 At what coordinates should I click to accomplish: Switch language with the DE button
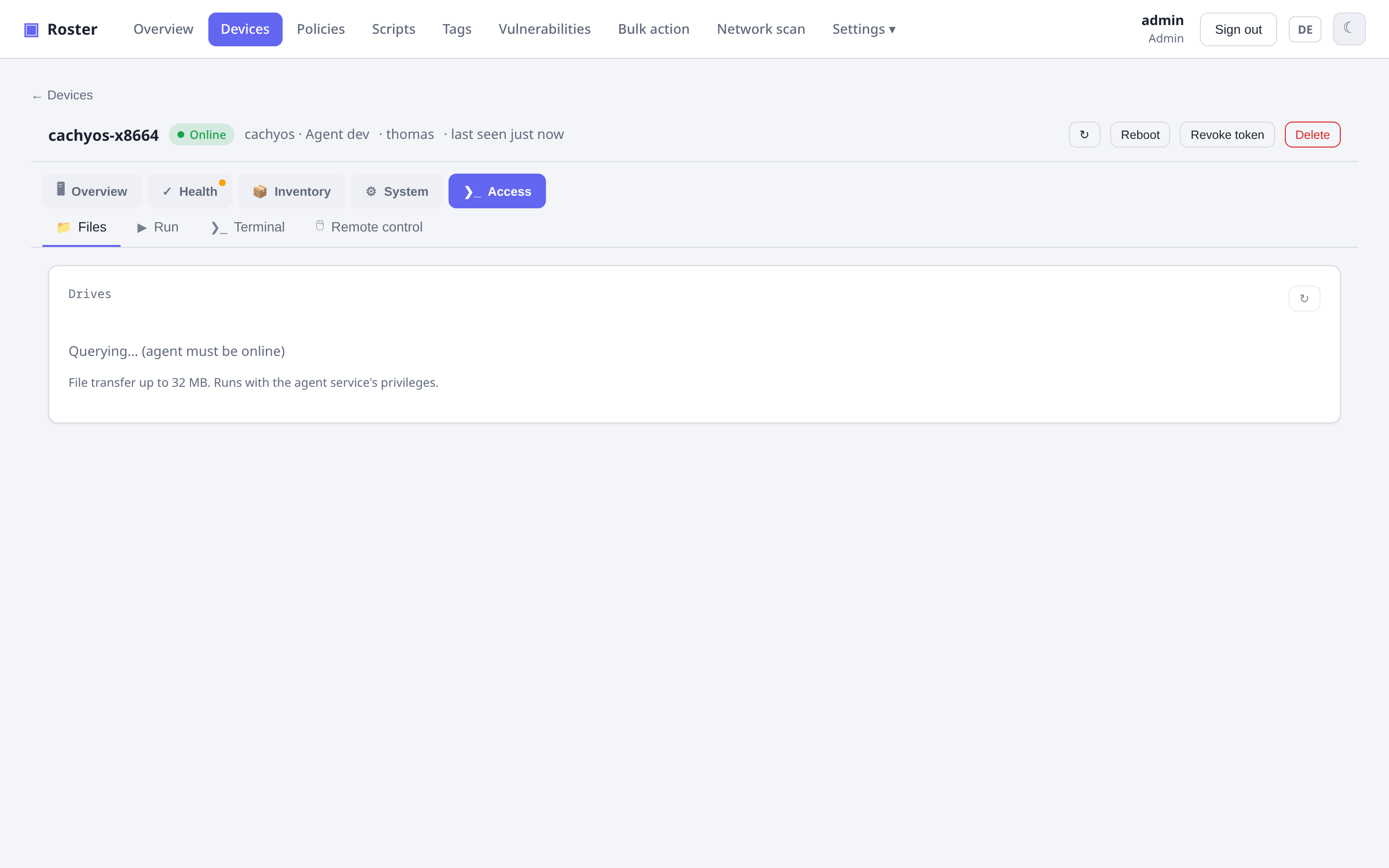[x=1305, y=29]
